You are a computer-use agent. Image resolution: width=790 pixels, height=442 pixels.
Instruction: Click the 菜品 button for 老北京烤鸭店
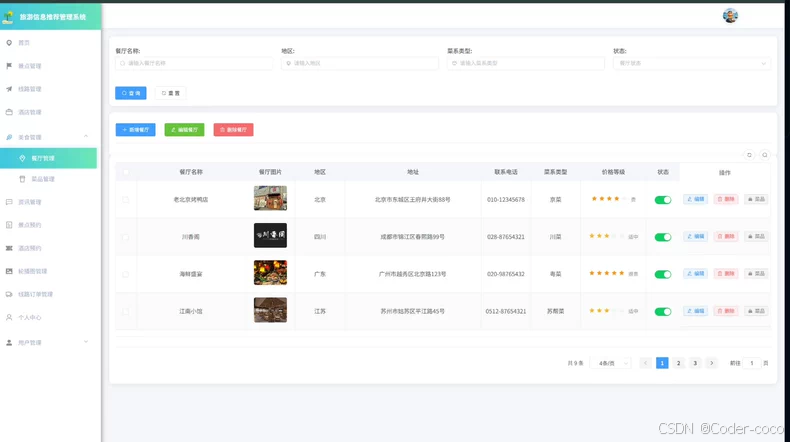(756, 200)
